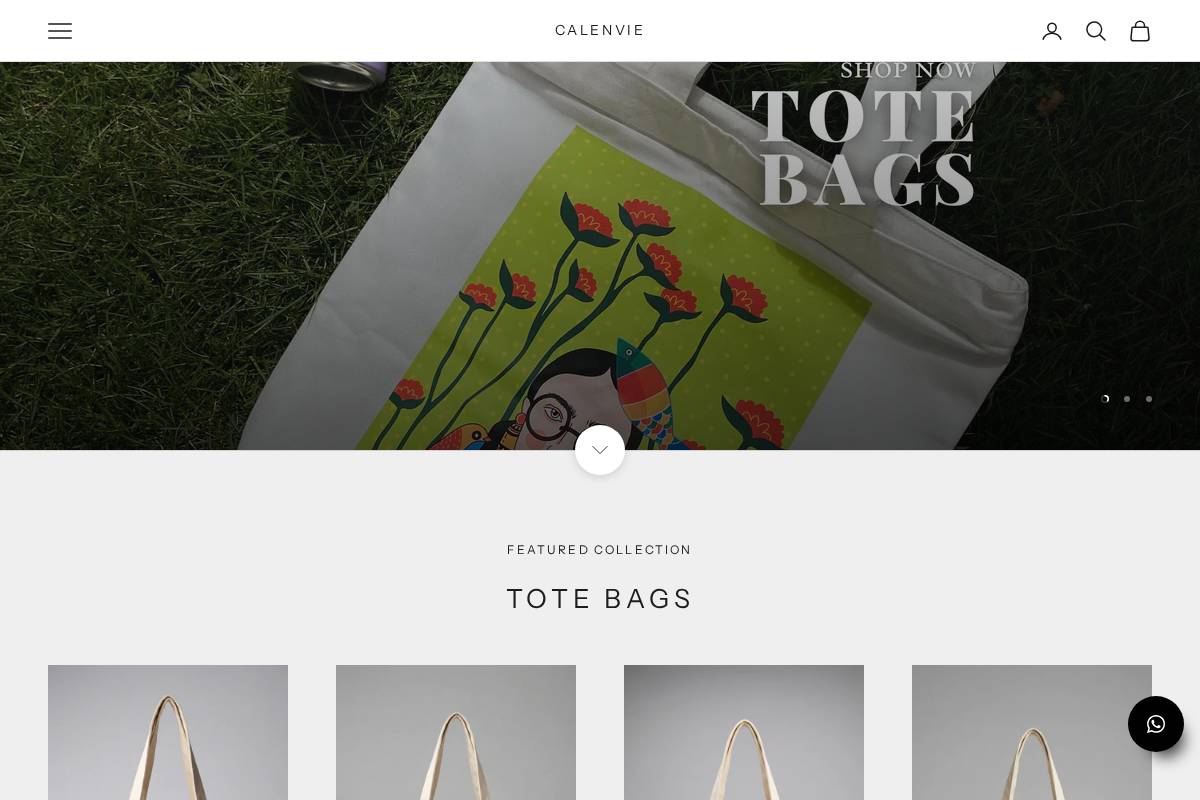1200x800 pixels.
Task: Click the large BAGS word on banner
Action: pyautogui.click(x=867, y=180)
